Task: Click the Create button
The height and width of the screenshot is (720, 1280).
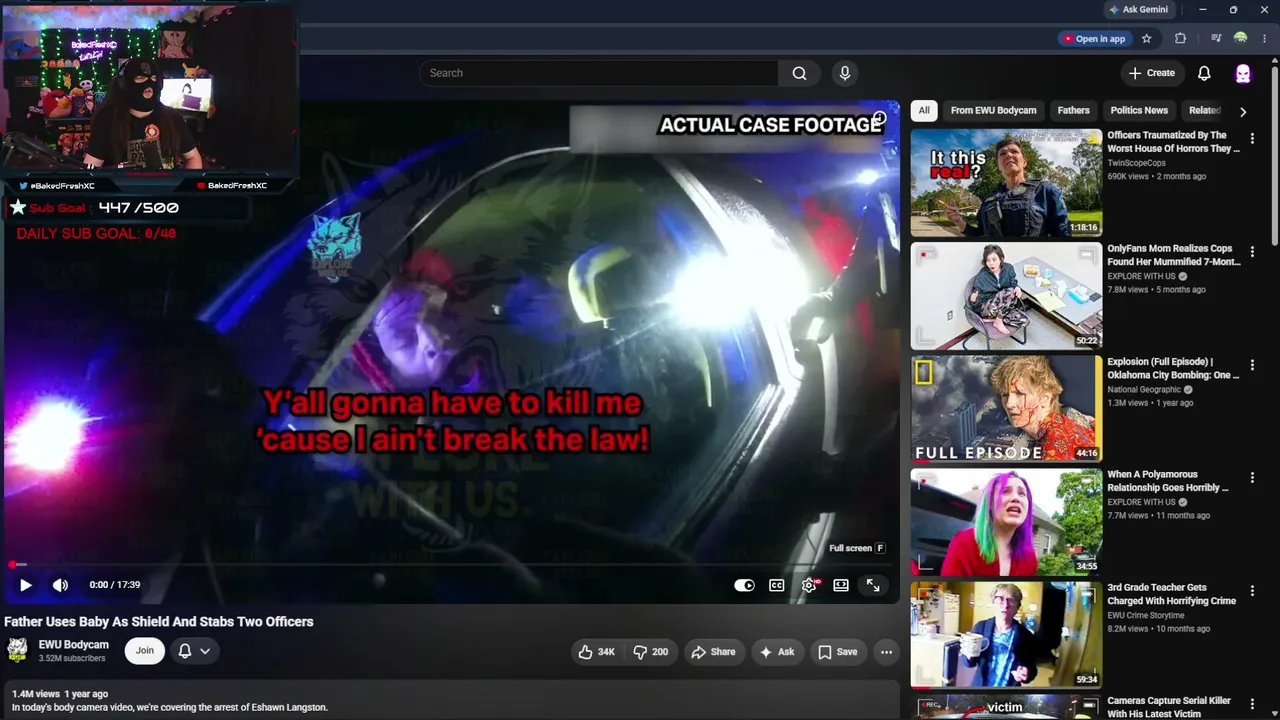Action: [x=1151, y=73]
